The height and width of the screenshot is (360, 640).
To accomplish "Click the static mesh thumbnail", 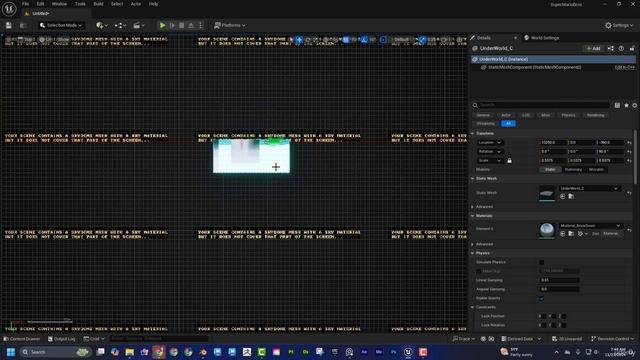I will tap(547, 193).
